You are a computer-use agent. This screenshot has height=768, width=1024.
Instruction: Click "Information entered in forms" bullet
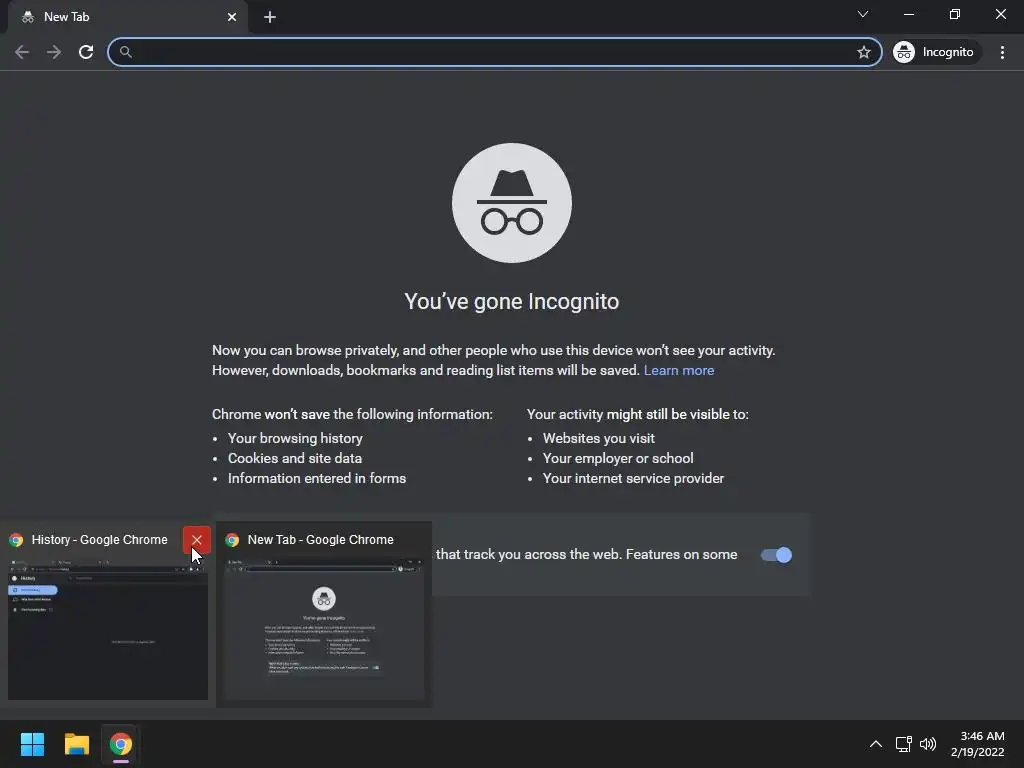coord(317,479)
